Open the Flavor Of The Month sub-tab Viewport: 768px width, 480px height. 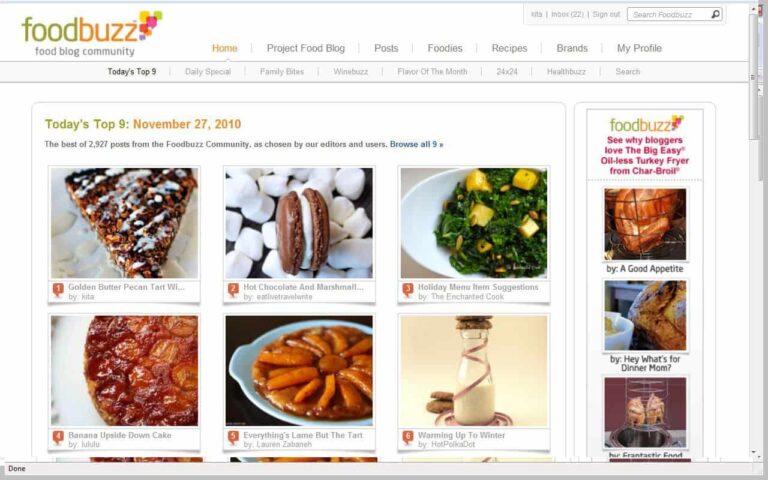[432, 72]
